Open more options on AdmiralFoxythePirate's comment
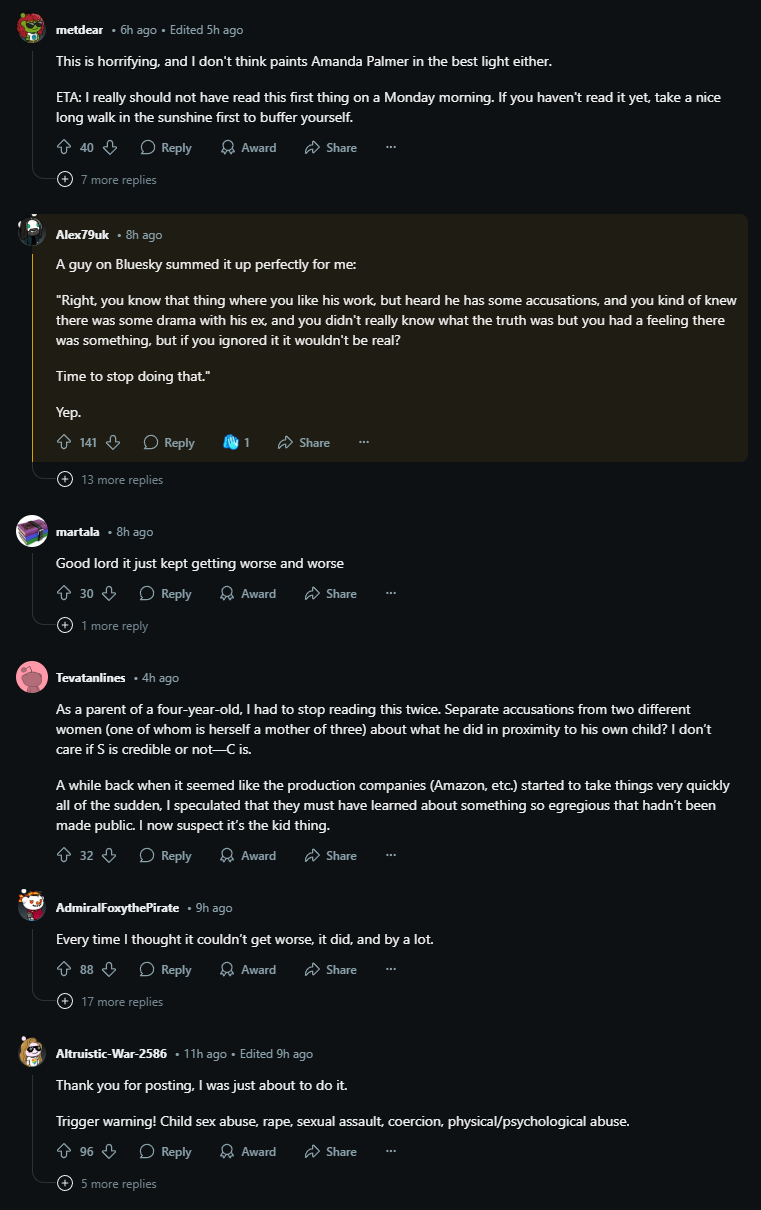The width and height of the screenshot is (761, 1210). pos(391,969)
